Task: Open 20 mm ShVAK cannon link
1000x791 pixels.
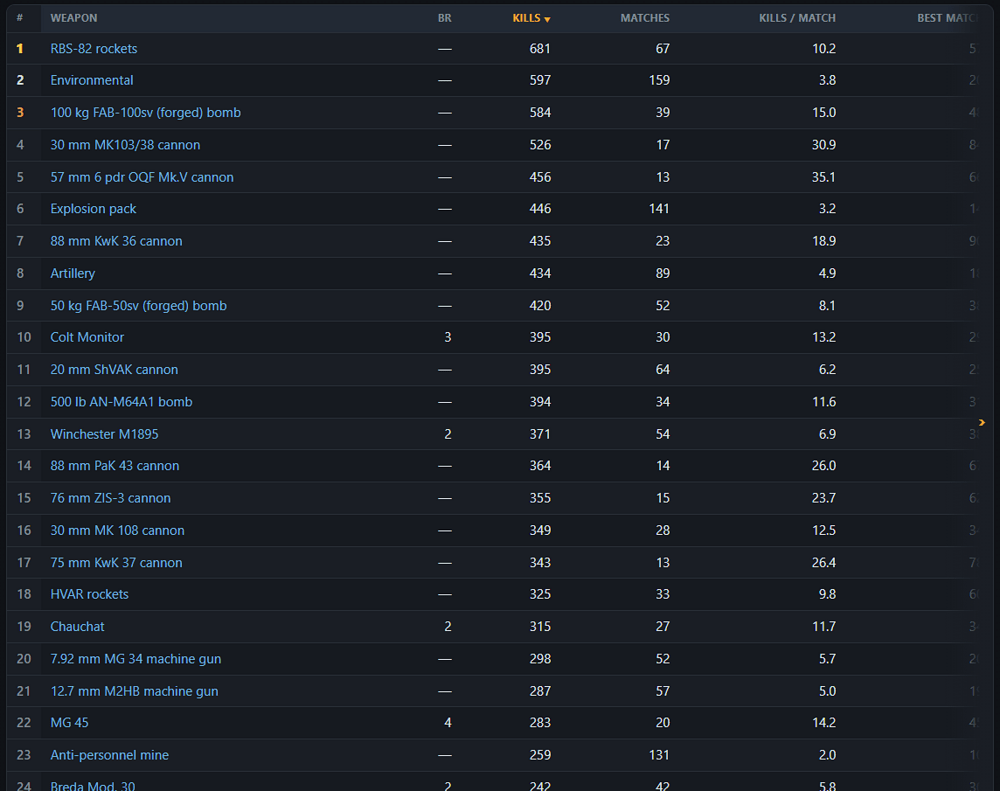Action: tap(114, 369)
